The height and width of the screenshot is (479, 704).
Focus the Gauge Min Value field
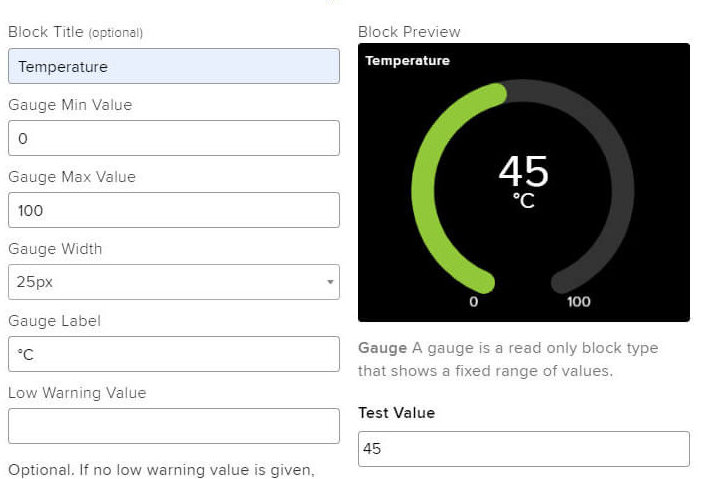point(174,138)
